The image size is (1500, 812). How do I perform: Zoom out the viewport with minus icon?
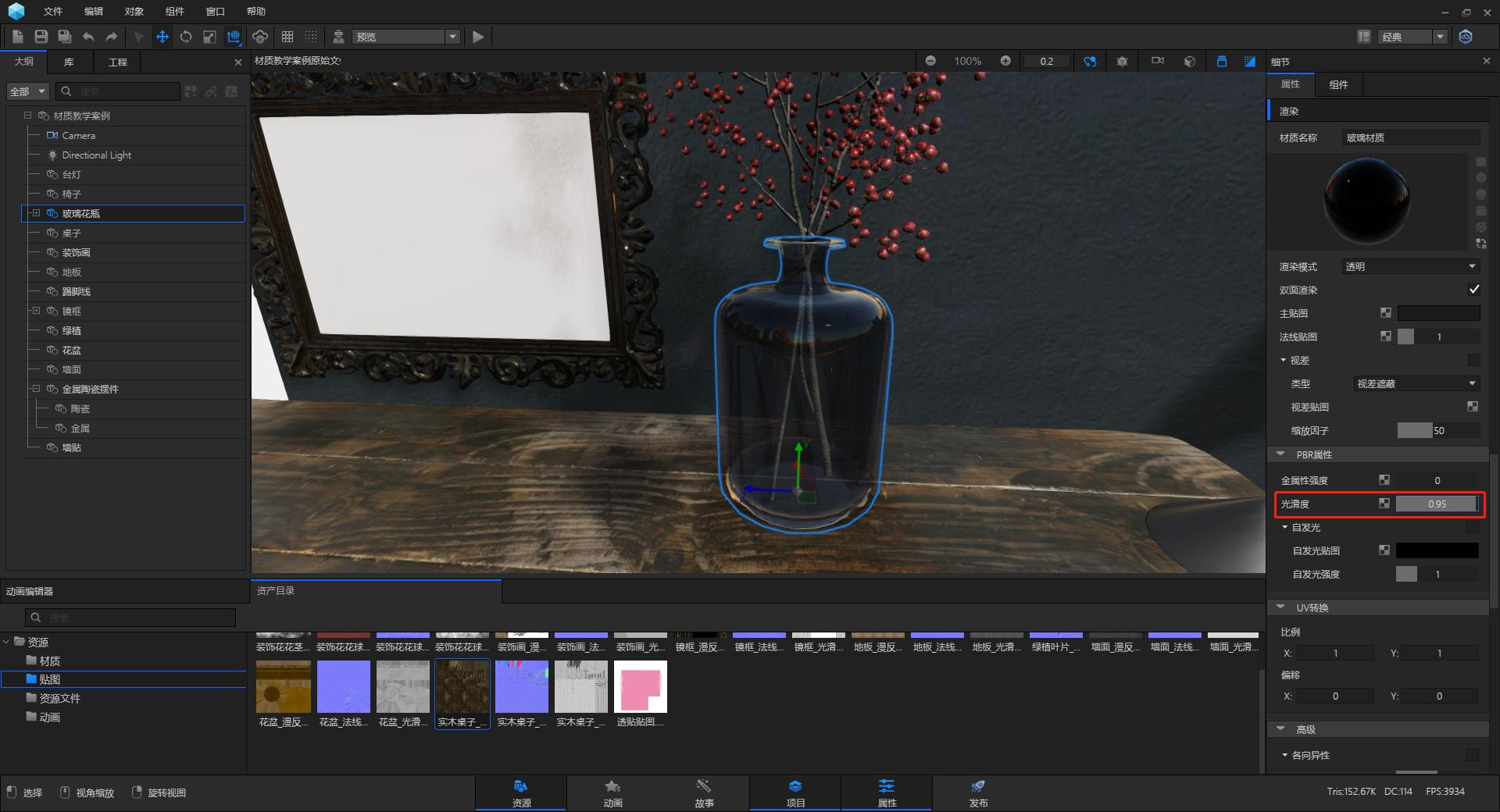coord(930,61)
